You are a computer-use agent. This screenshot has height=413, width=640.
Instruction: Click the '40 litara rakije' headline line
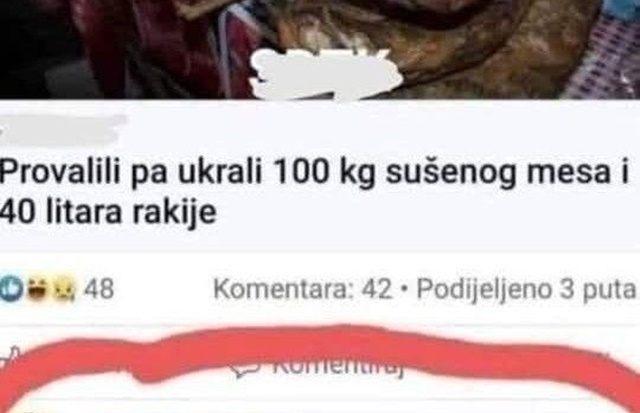click(108, 212)
